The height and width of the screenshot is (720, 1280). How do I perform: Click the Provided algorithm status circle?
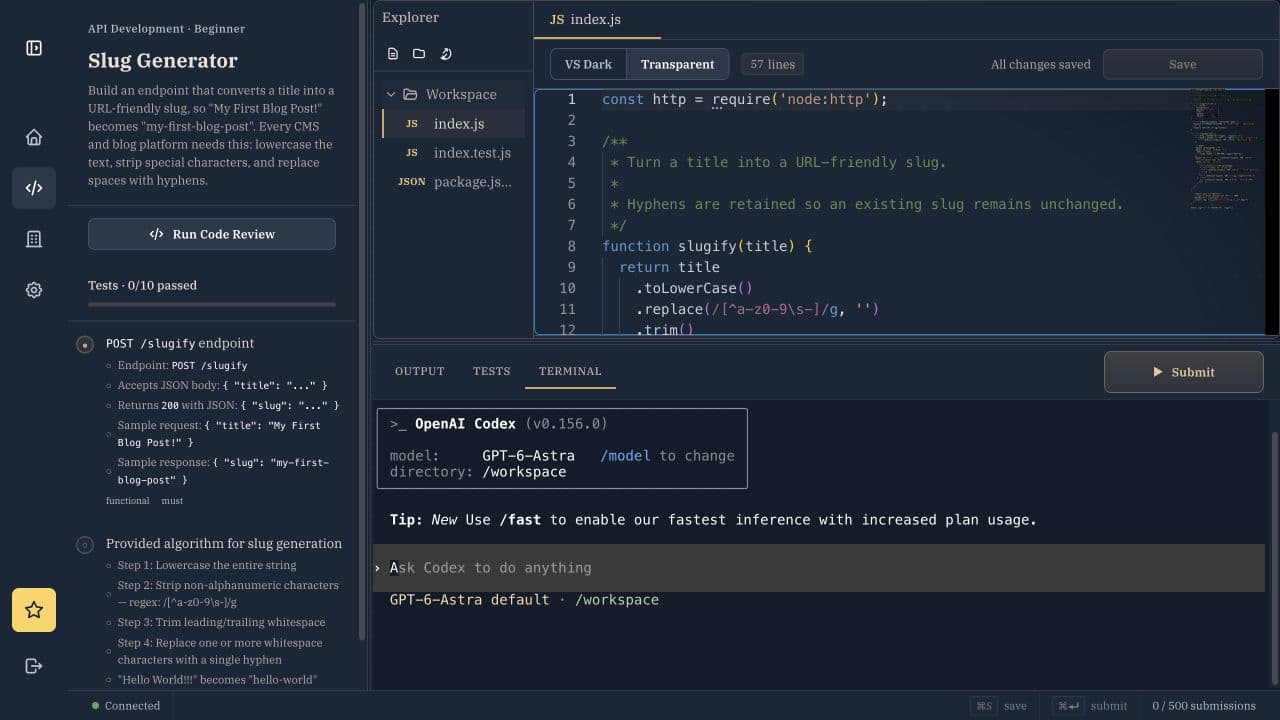point(85,545)
